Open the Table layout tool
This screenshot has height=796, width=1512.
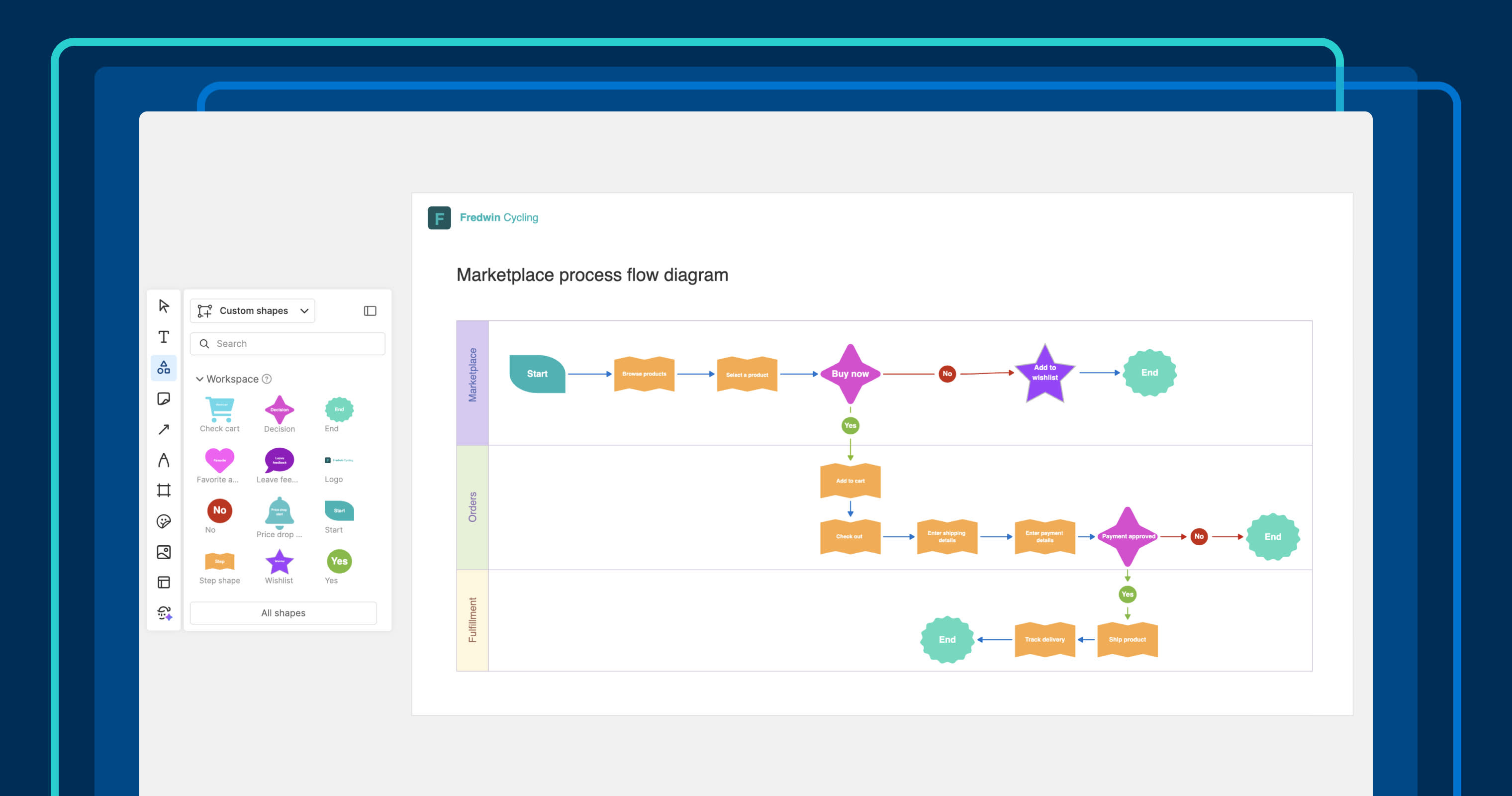pos(164,582)
